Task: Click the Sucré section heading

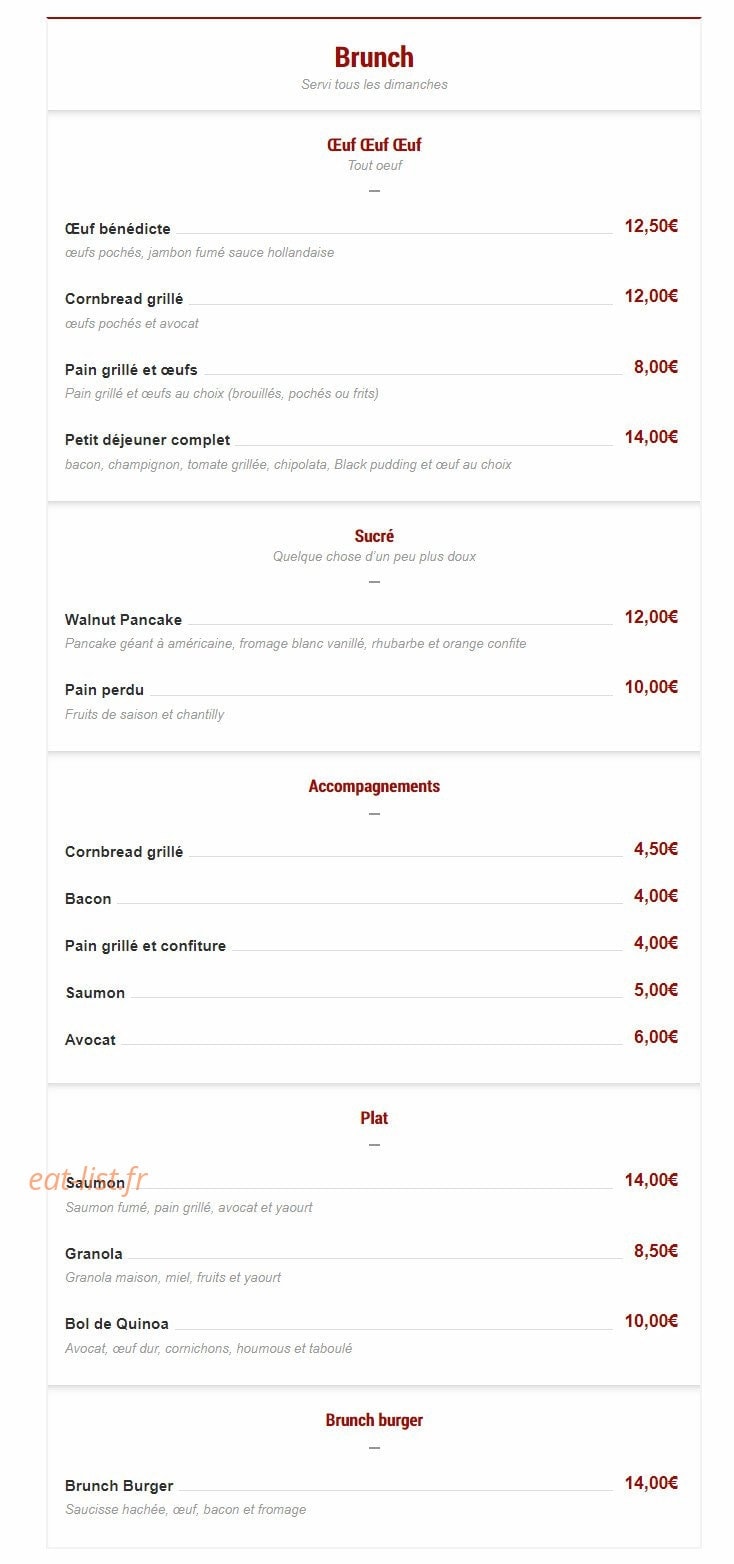Action: 374,536
